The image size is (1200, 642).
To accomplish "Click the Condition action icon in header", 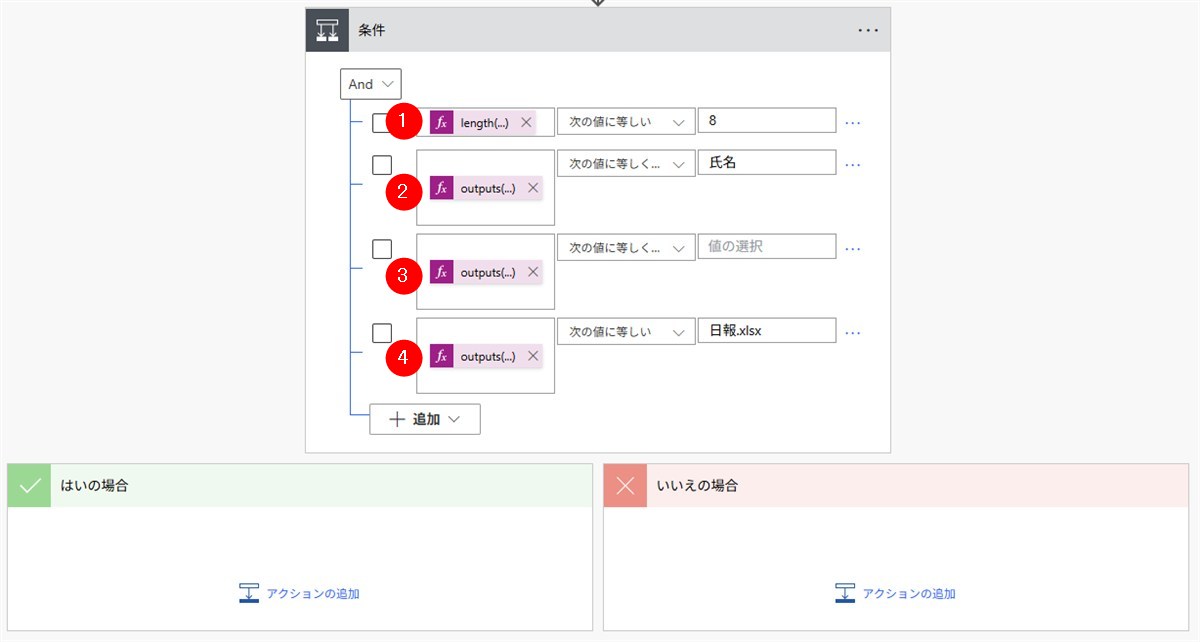I will click(327, 30).
